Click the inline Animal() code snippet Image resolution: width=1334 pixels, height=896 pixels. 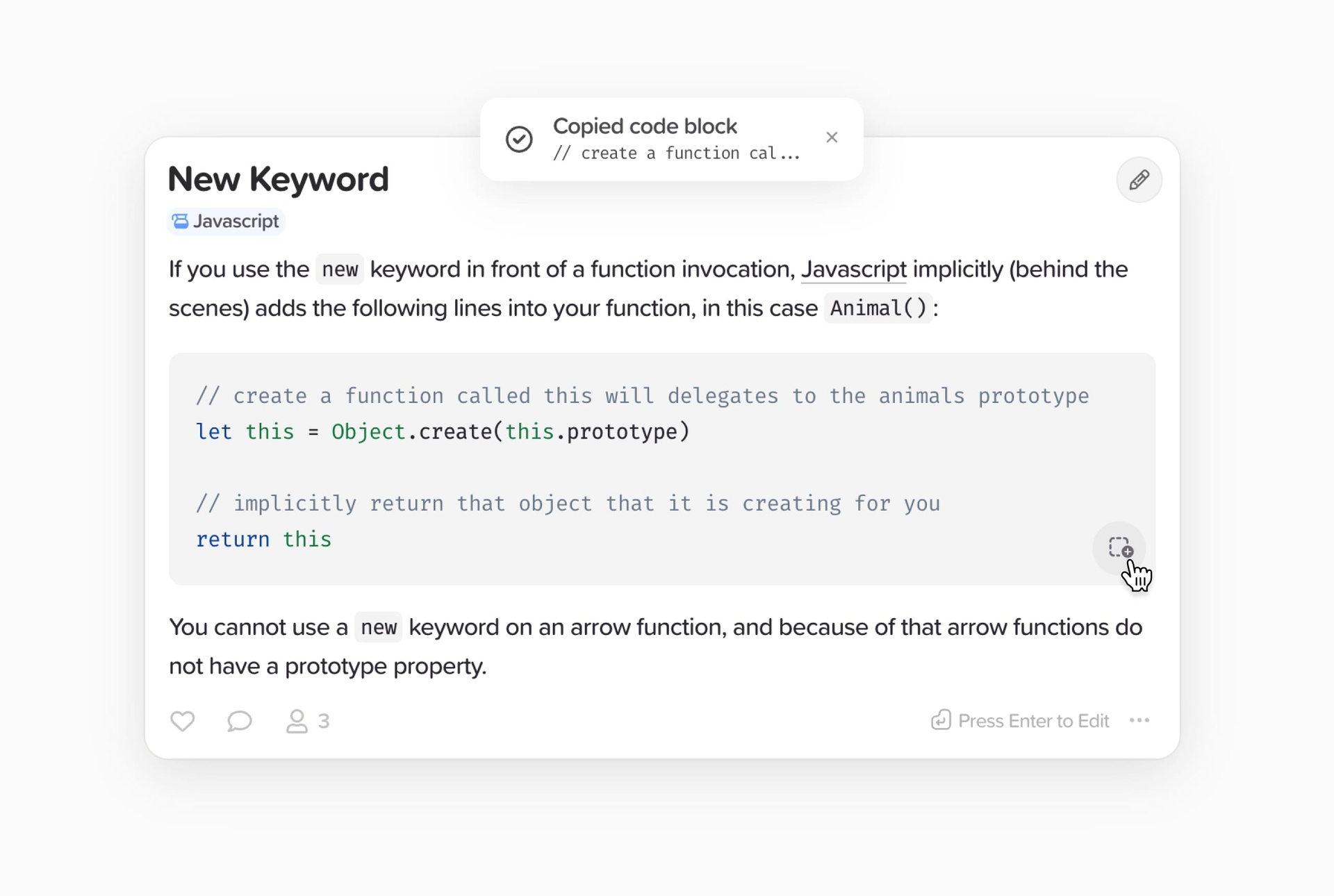tap(878, 308)
